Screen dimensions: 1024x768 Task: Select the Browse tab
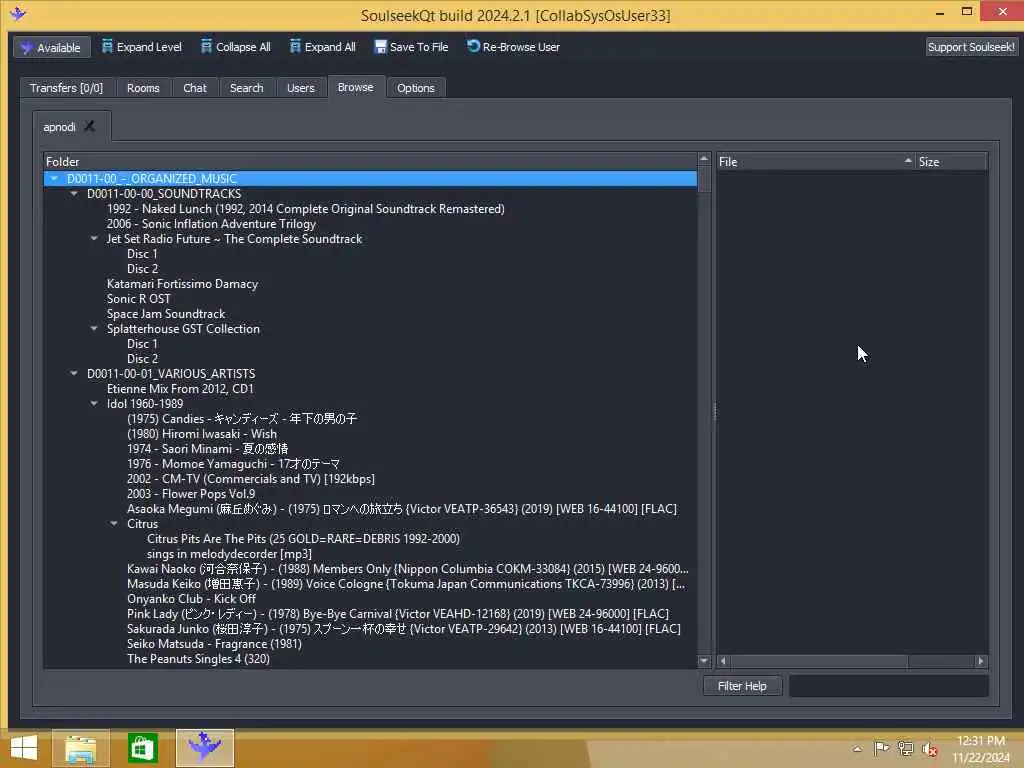355,87
